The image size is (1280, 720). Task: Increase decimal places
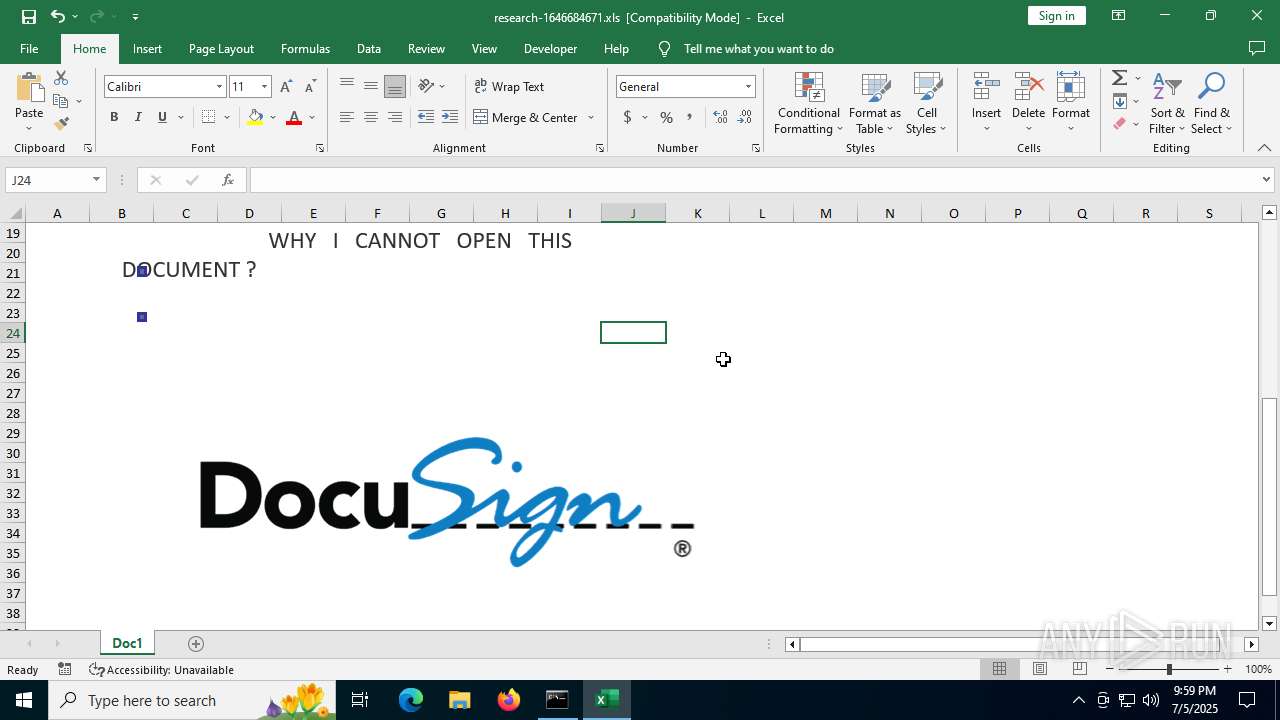pos(721,117)
